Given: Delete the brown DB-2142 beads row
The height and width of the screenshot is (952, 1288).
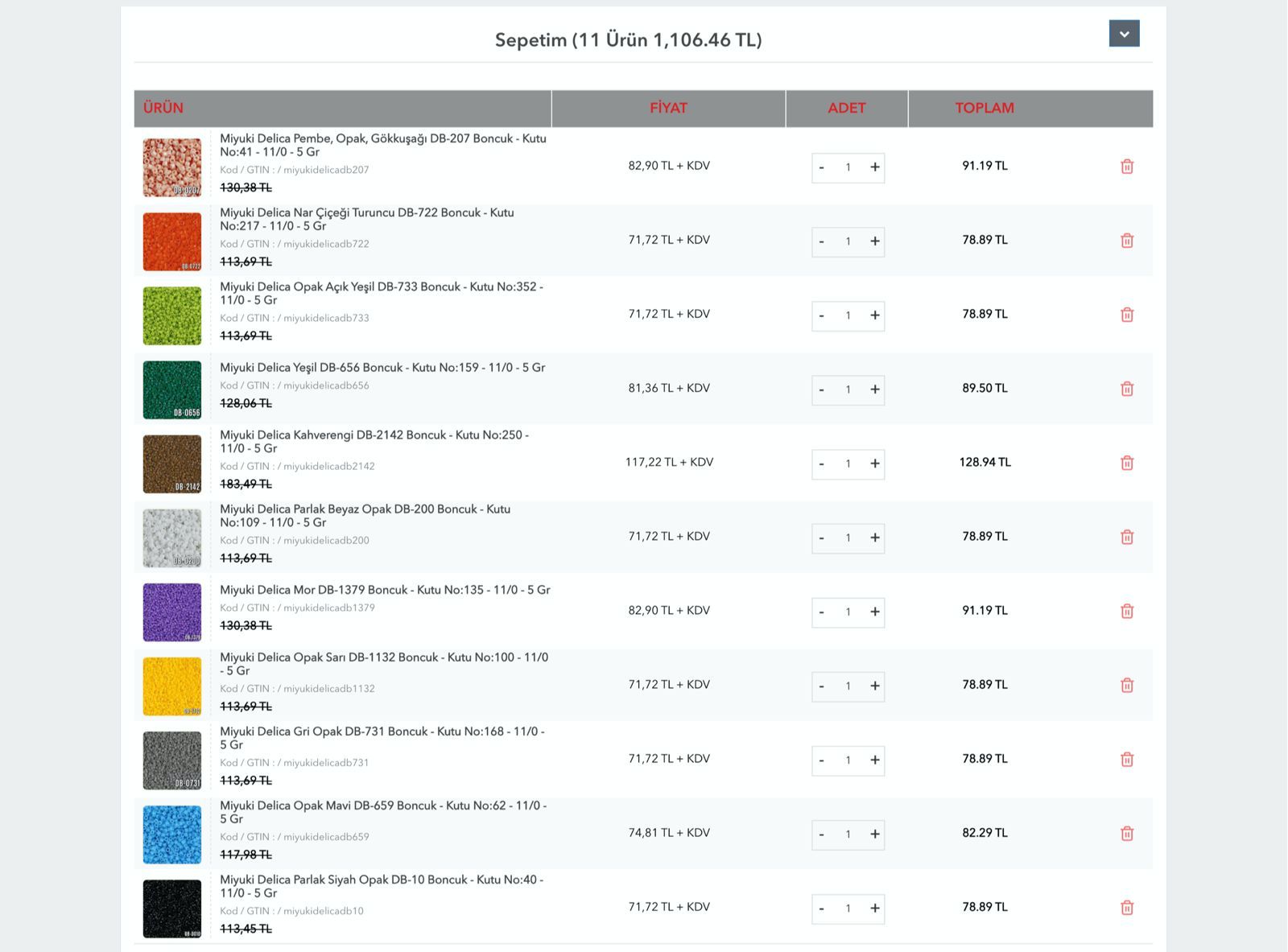Looking at the screenshot, I should tap(1126, 463).
